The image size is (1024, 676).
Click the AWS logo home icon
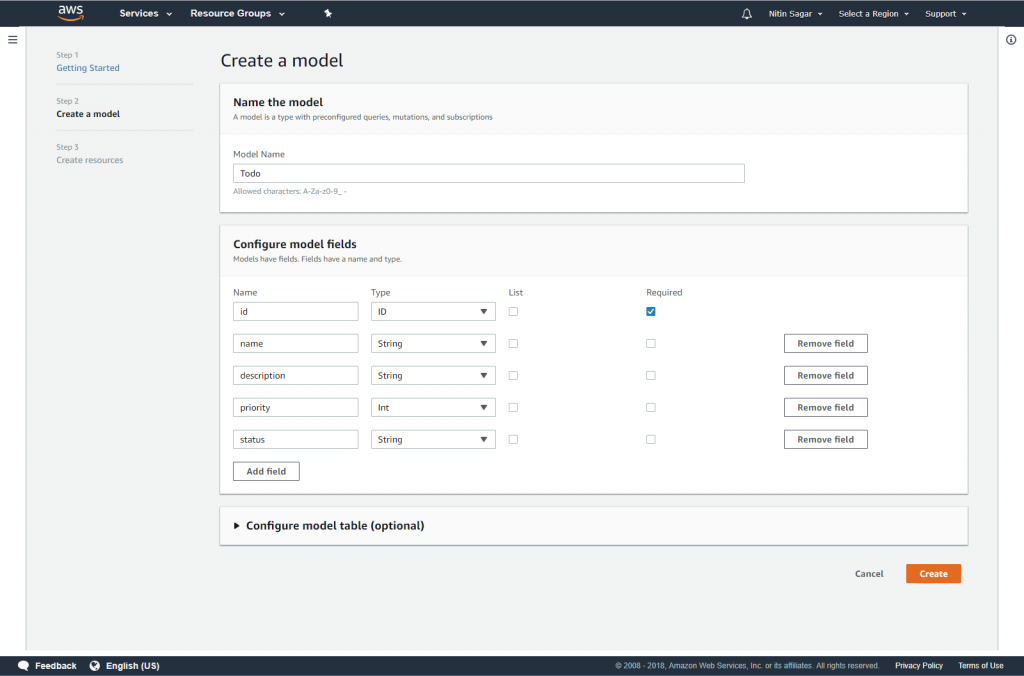[x=70, y=13]
